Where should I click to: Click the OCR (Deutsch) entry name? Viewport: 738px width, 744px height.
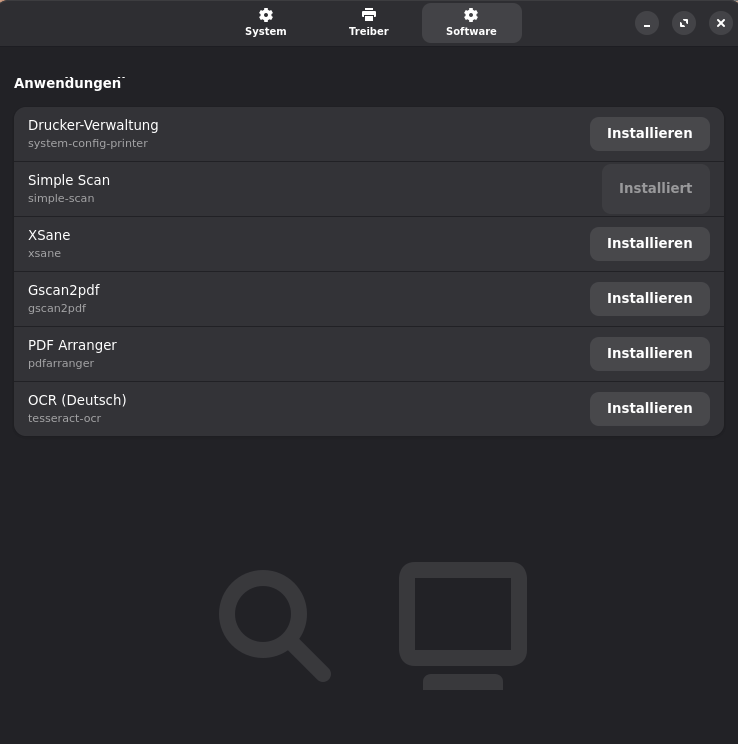click(x=77, y=401)
